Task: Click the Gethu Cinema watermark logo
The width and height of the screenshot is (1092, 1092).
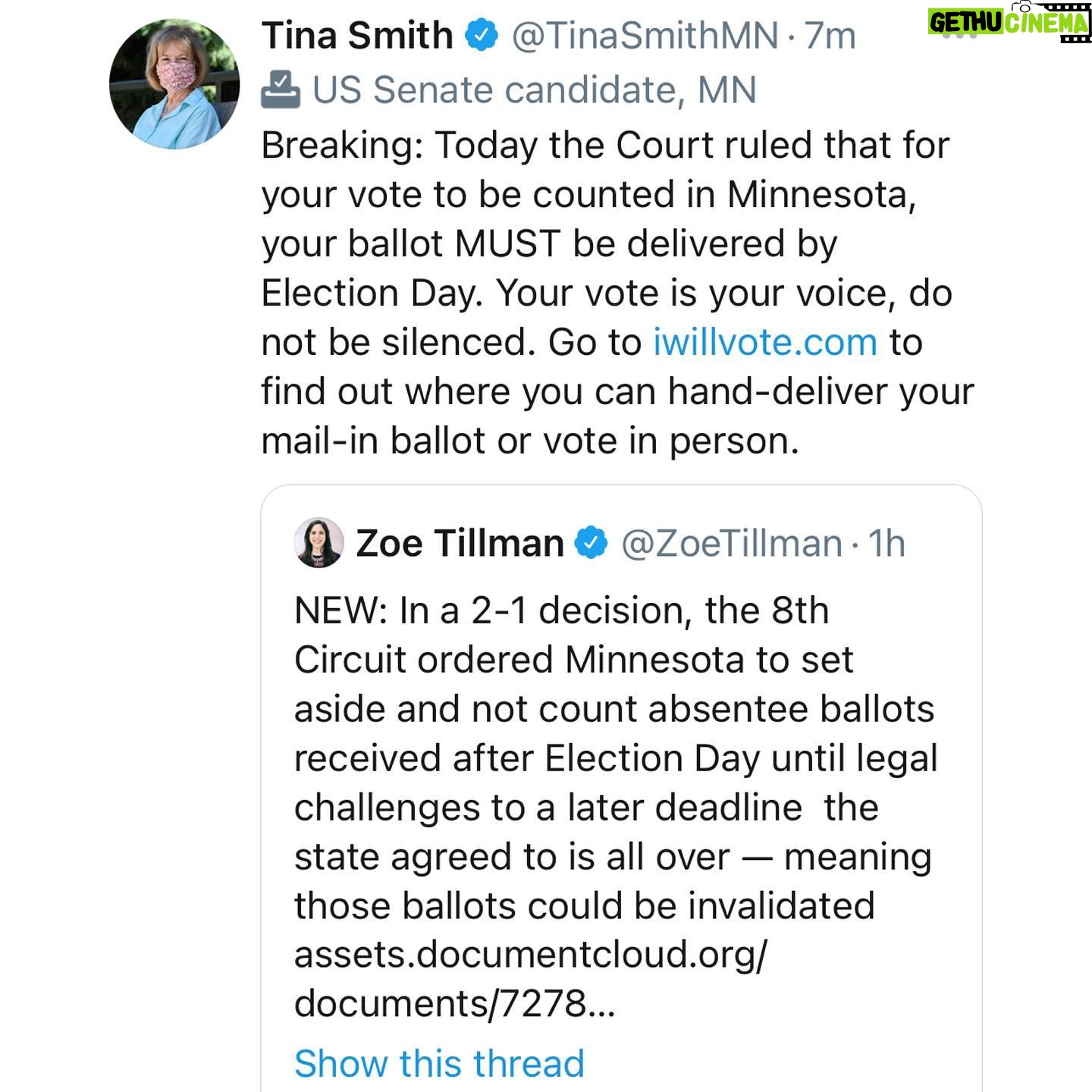Action: pyautogui.click(x=1009, y=22)
